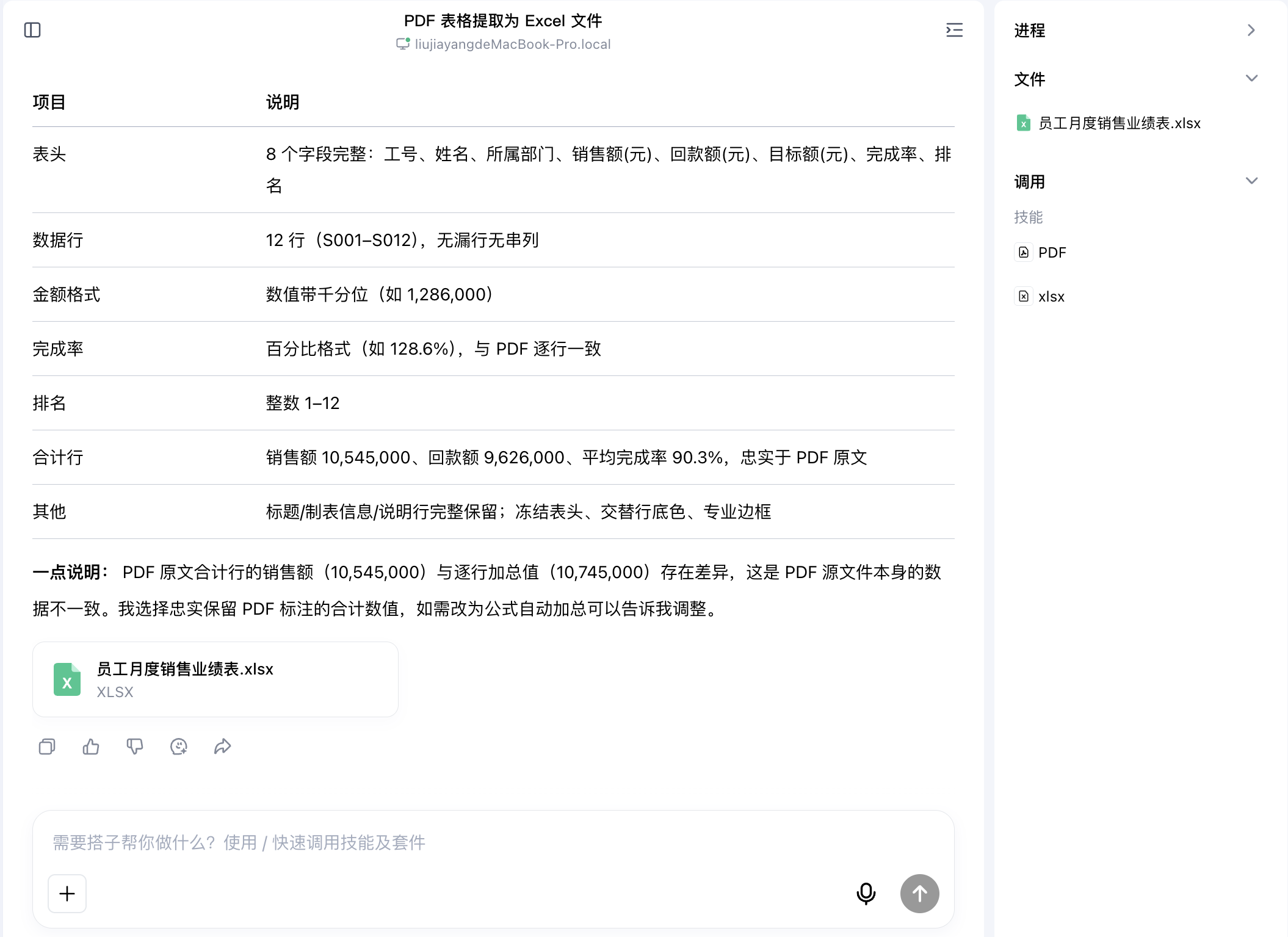Click the 金额格式 row label

67,294
